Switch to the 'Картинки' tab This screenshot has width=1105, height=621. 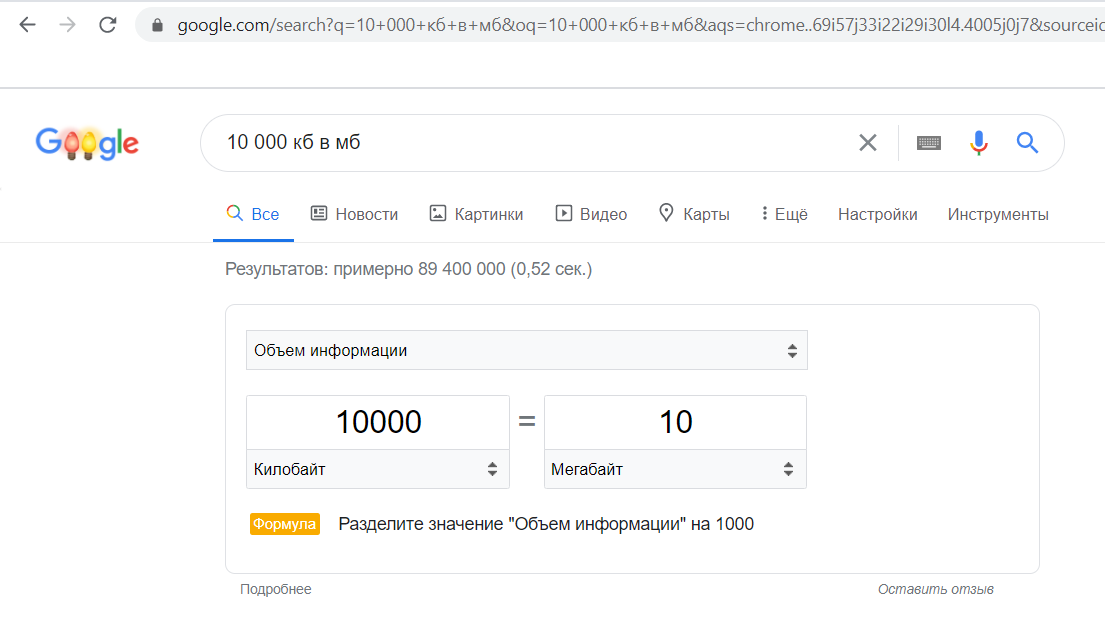coord(476,214)
